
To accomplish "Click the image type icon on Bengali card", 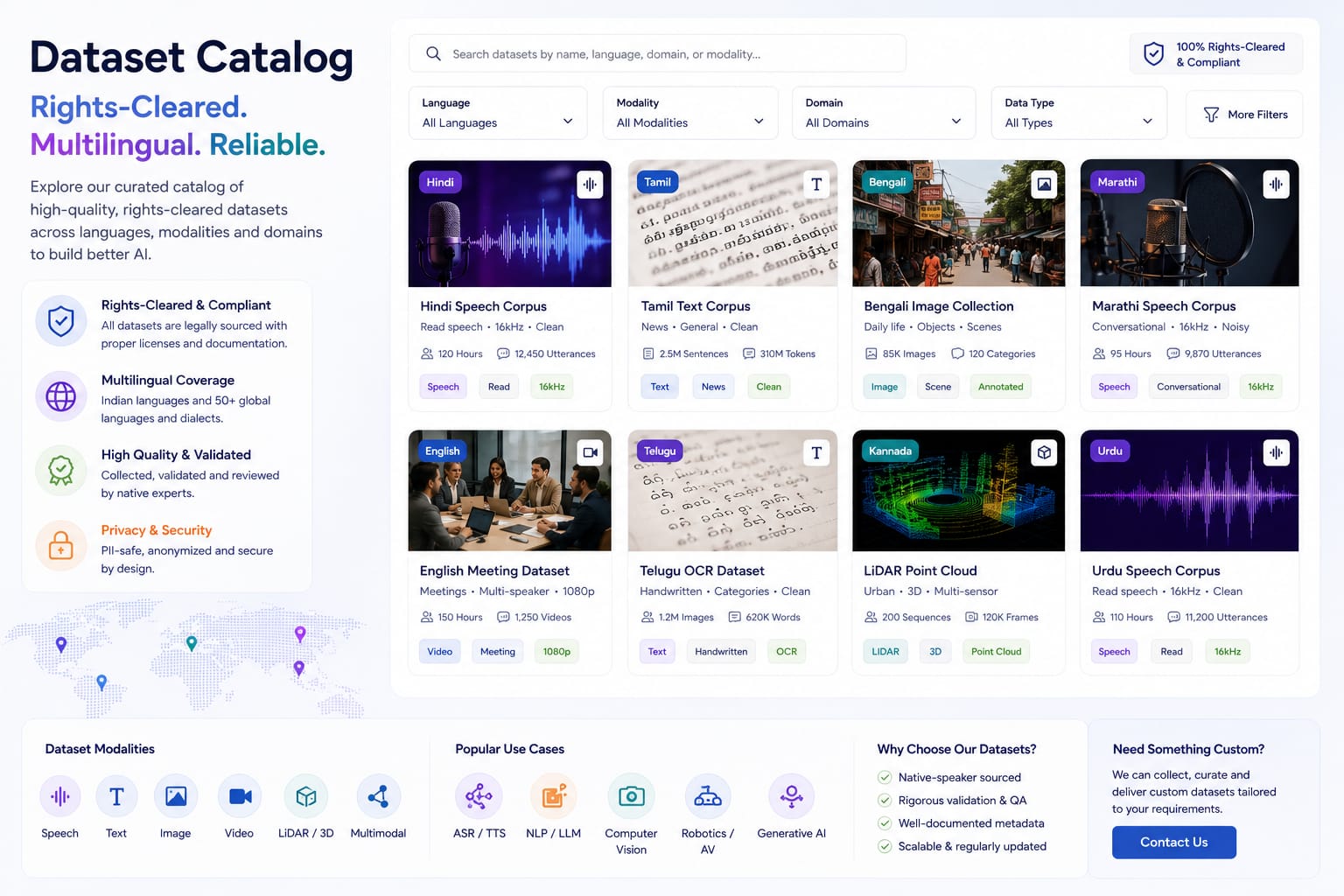I will point(1044,184).
